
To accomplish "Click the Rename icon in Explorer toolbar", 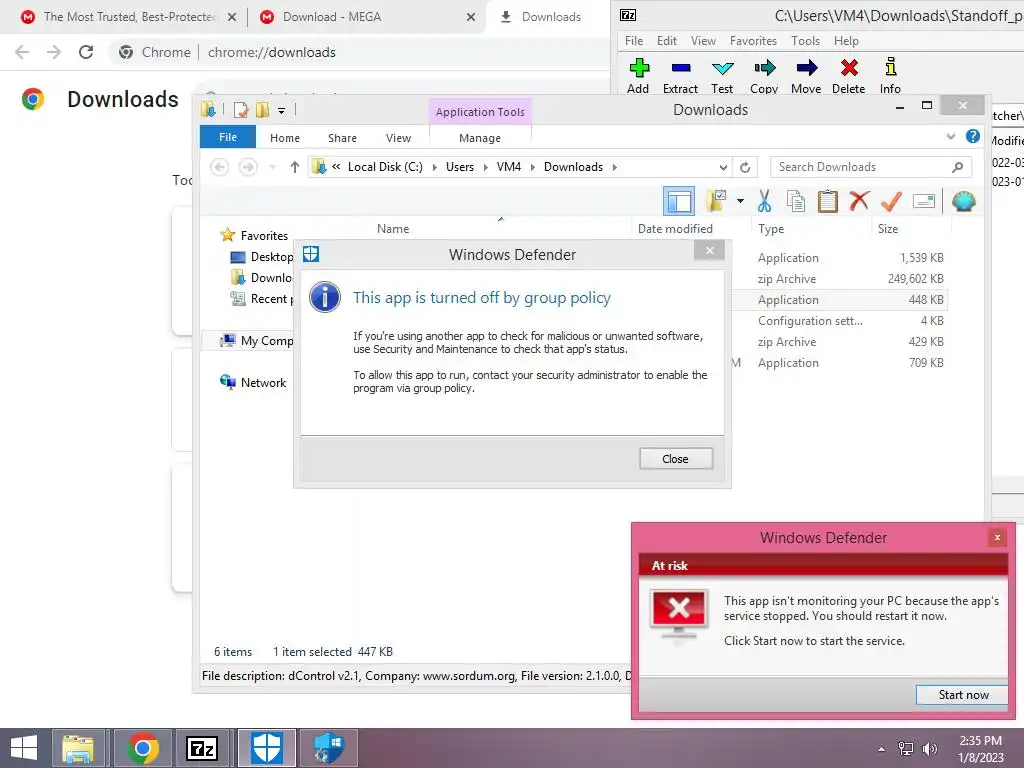I will click(923, 201).
